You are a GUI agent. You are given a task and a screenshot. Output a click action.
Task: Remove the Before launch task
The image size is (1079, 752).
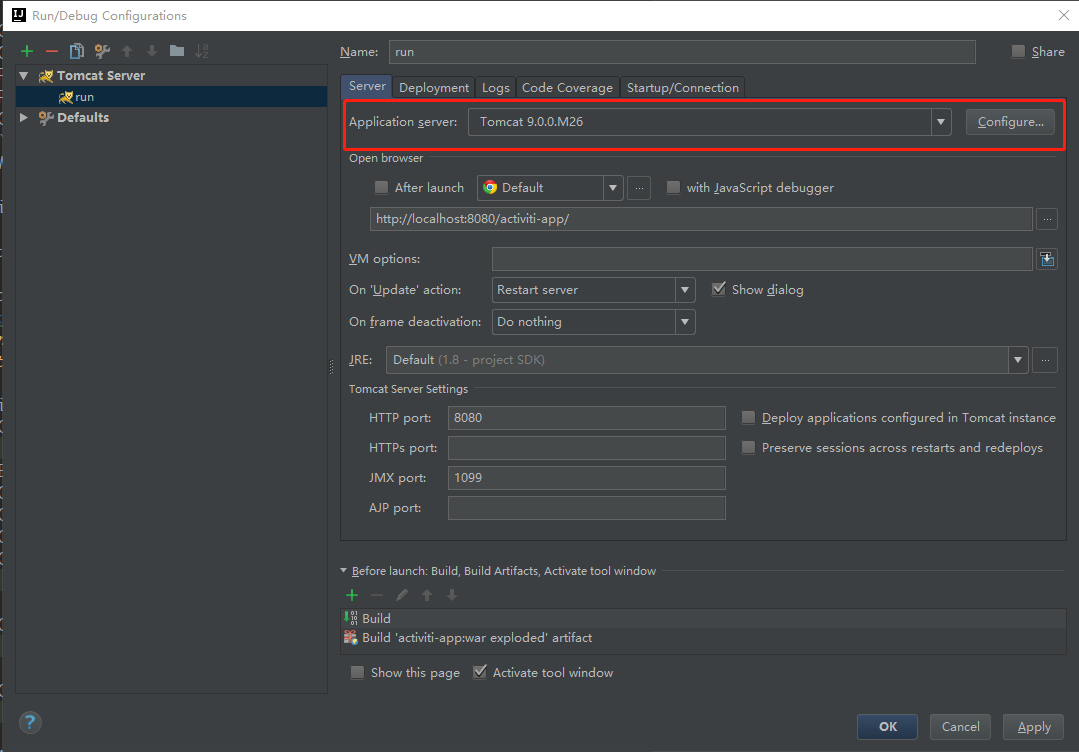pyautogui.click(x=376, y=595)
